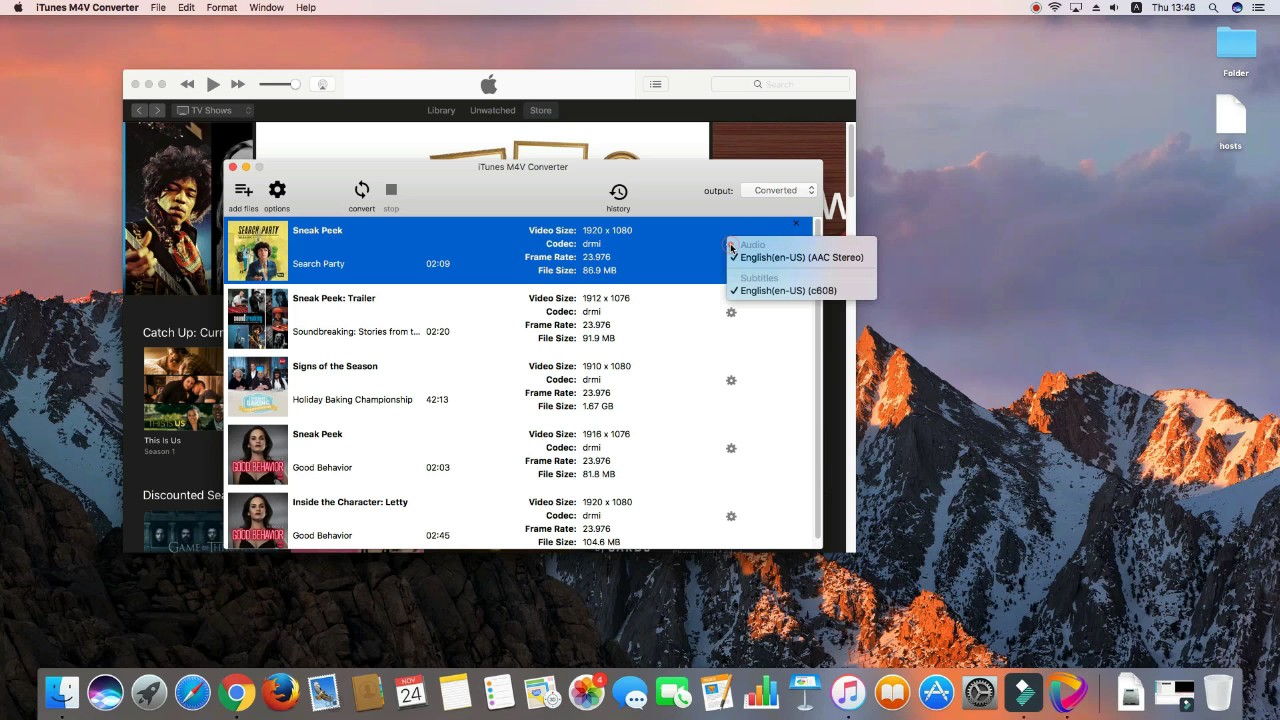
Task: Open Google Chrome from the Dock
Action: (x=237, y=692)
